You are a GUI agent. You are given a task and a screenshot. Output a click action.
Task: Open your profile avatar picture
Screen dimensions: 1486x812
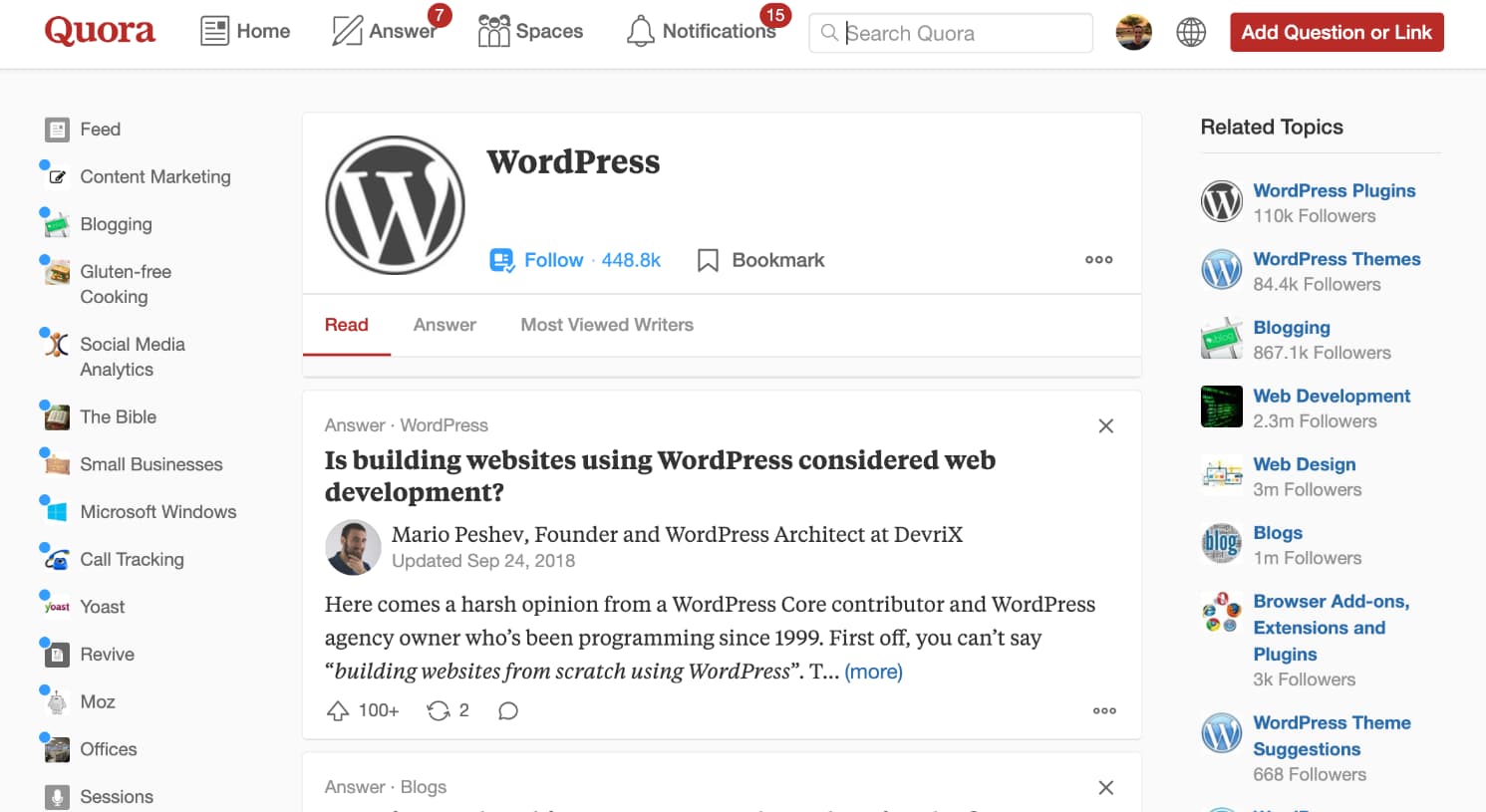click(x=1133, y=31)
